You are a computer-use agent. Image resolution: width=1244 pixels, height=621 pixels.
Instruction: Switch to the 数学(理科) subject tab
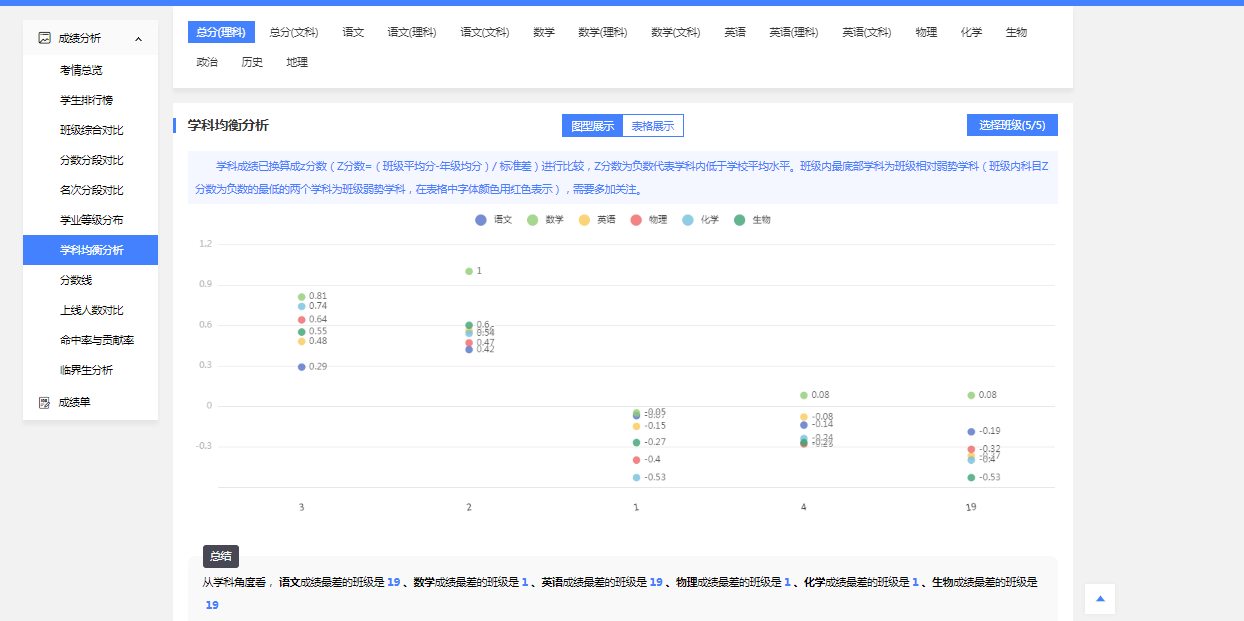[602, 32]
